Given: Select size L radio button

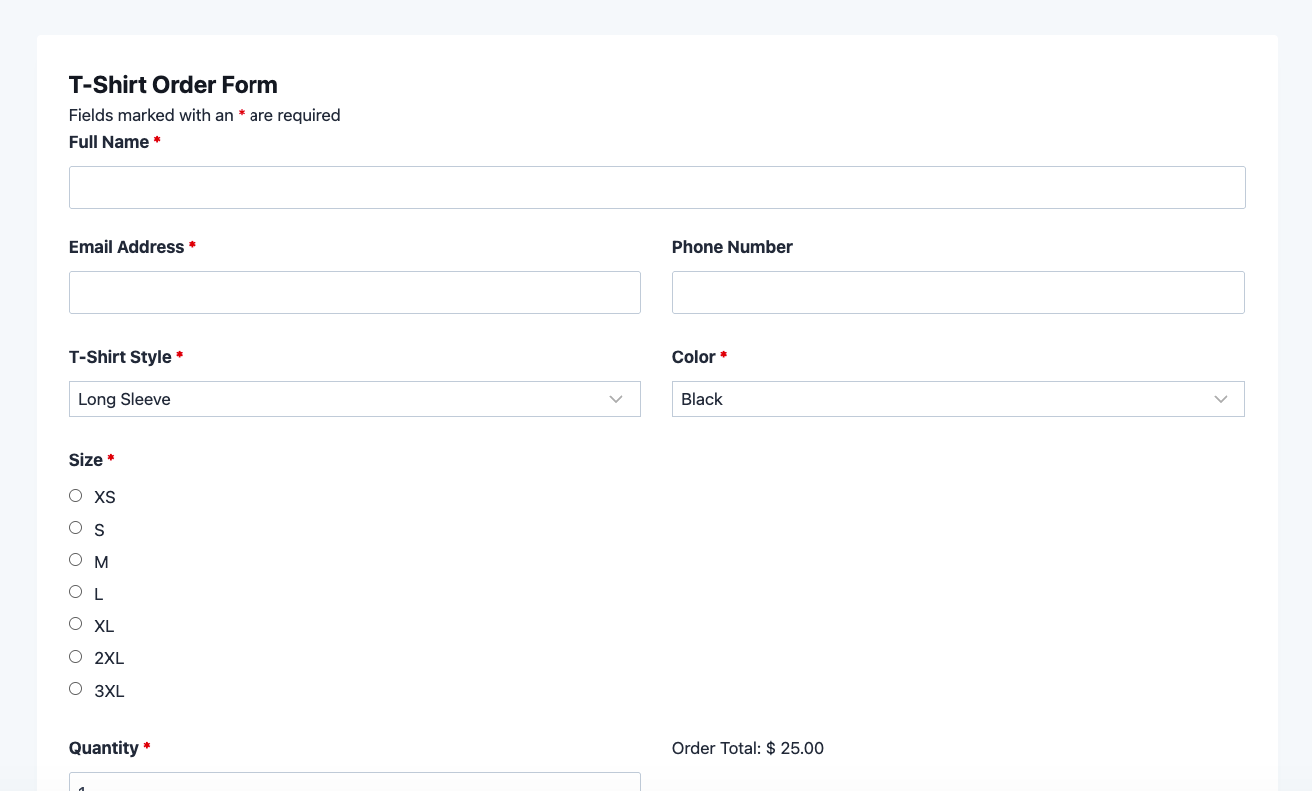Looking at the screenshot, I should click(76, 592).
